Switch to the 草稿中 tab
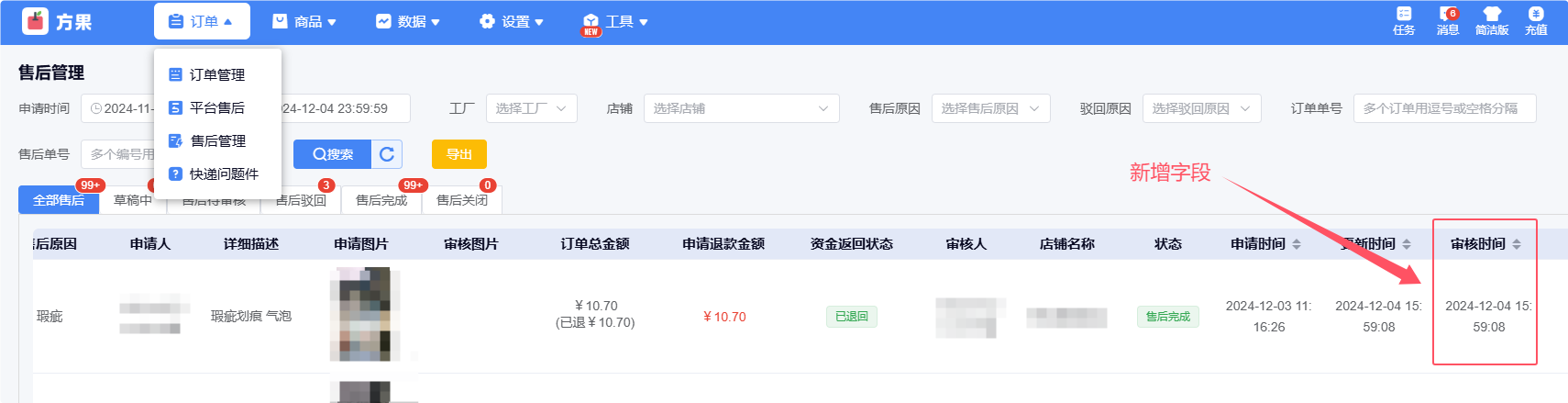The width and height of the screenshot is (1568, 403). pyautogui.click(x=133, y=200)
